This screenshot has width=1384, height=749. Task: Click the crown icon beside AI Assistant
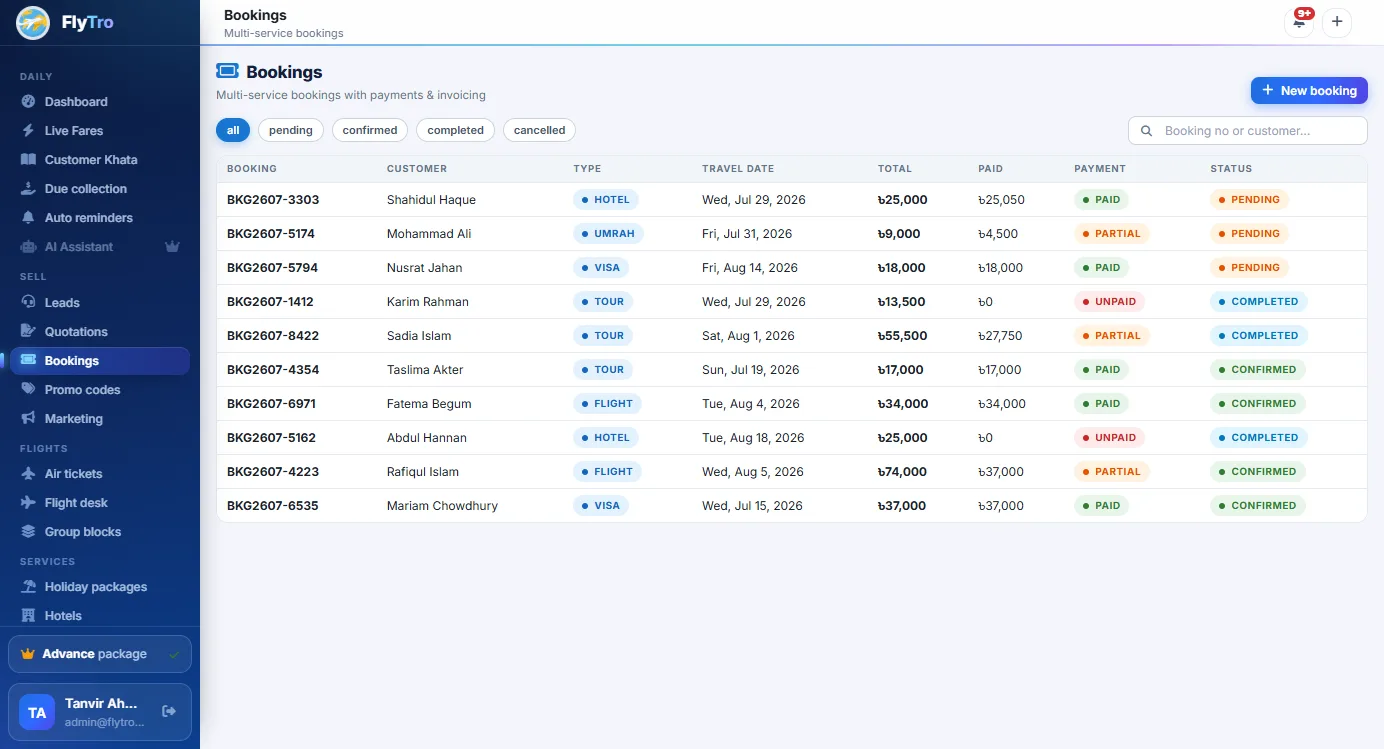pos(172,246)
